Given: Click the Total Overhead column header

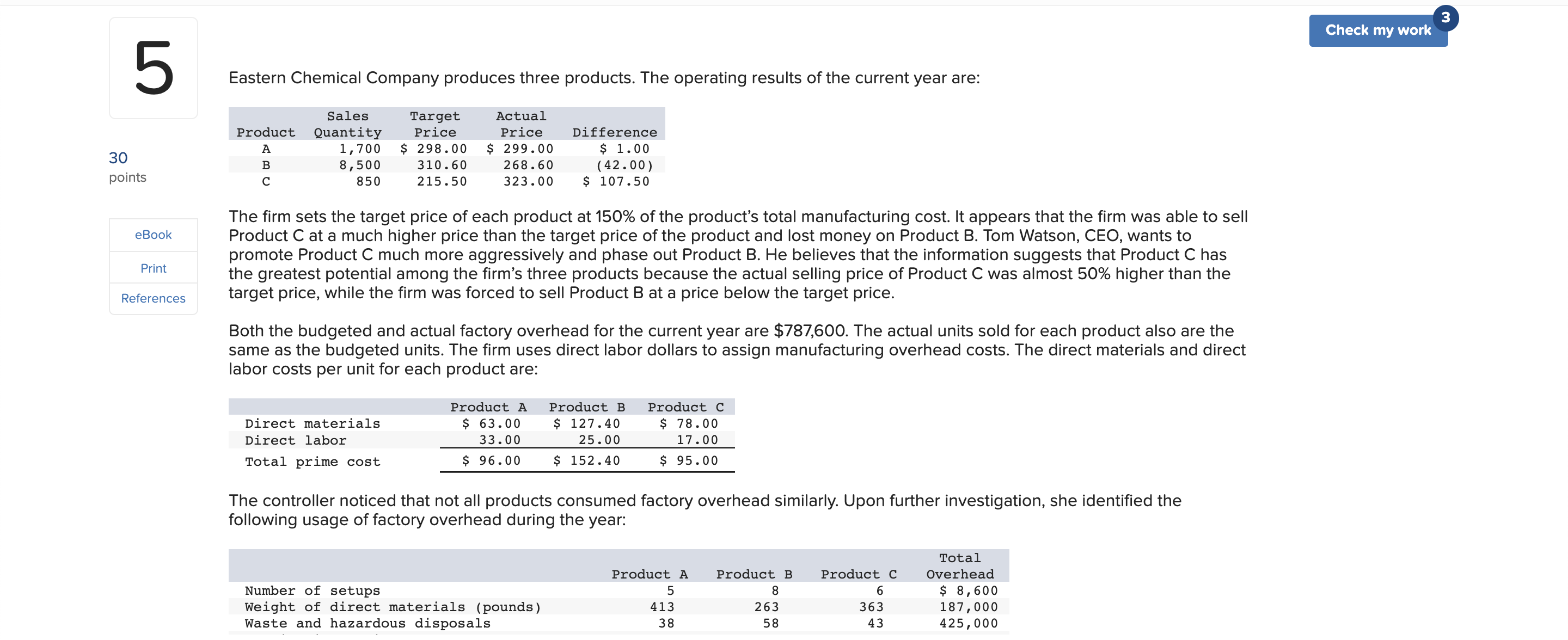Looking at the screenshot, I should coord(960,567).
